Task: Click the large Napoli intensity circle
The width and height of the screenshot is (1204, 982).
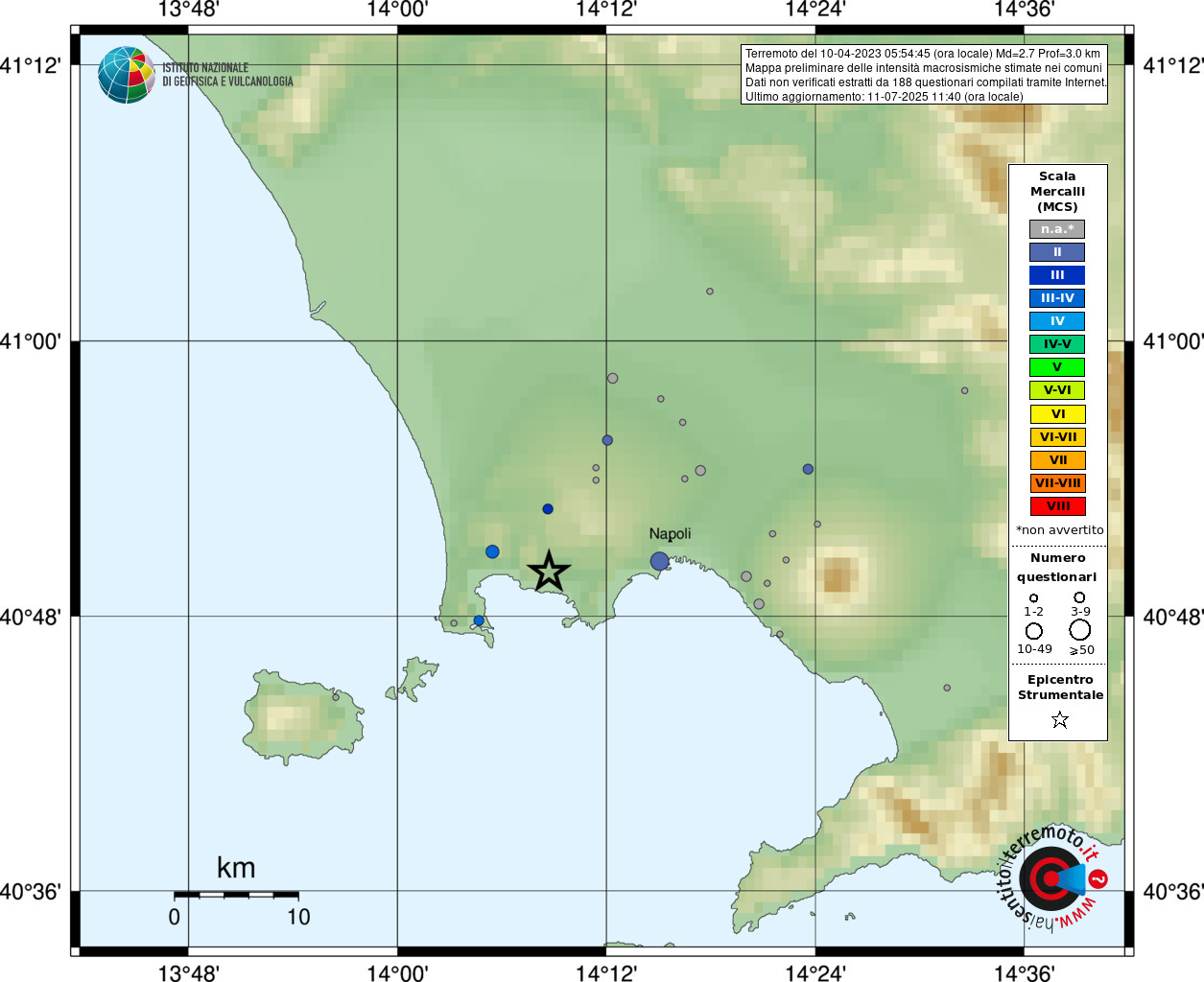Action: click(659, 561)
